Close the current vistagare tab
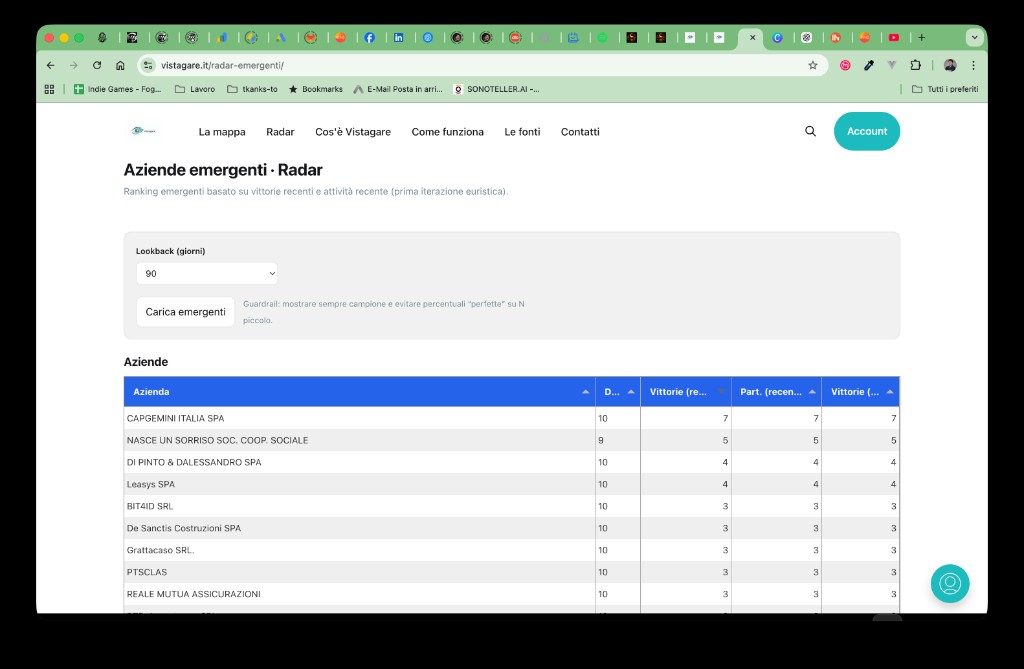1024x669 pixels. 752,38
